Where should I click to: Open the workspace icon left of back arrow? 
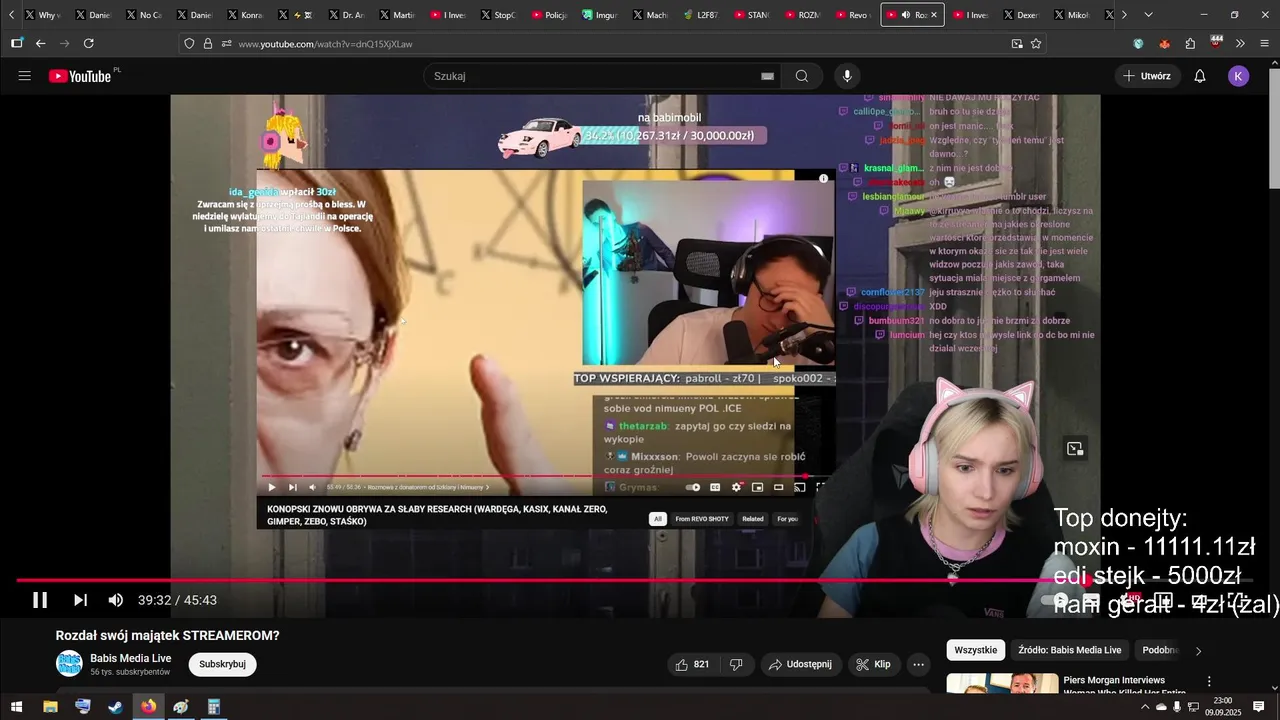(16, 43)
